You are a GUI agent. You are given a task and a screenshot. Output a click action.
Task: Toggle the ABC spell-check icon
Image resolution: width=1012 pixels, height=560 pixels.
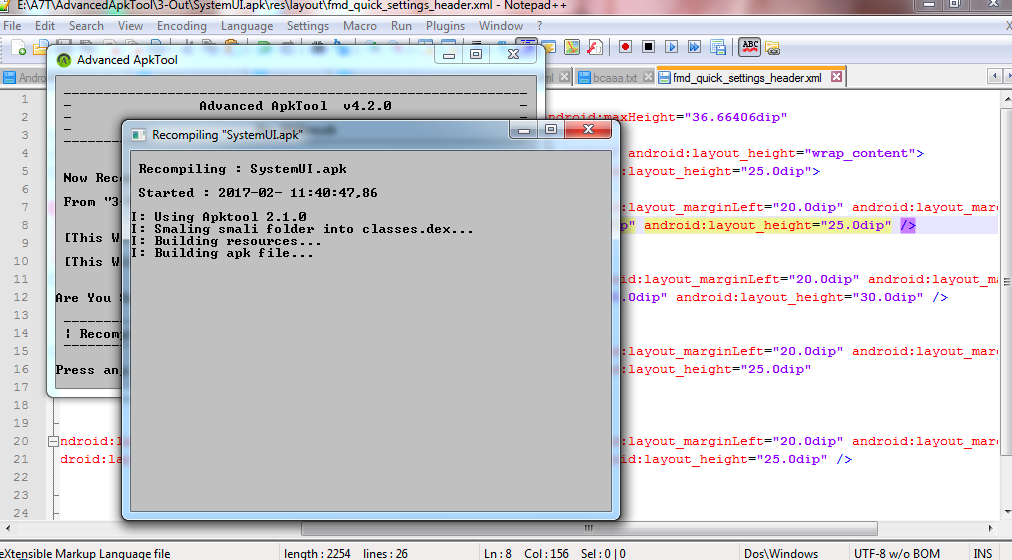coord(749,46)
